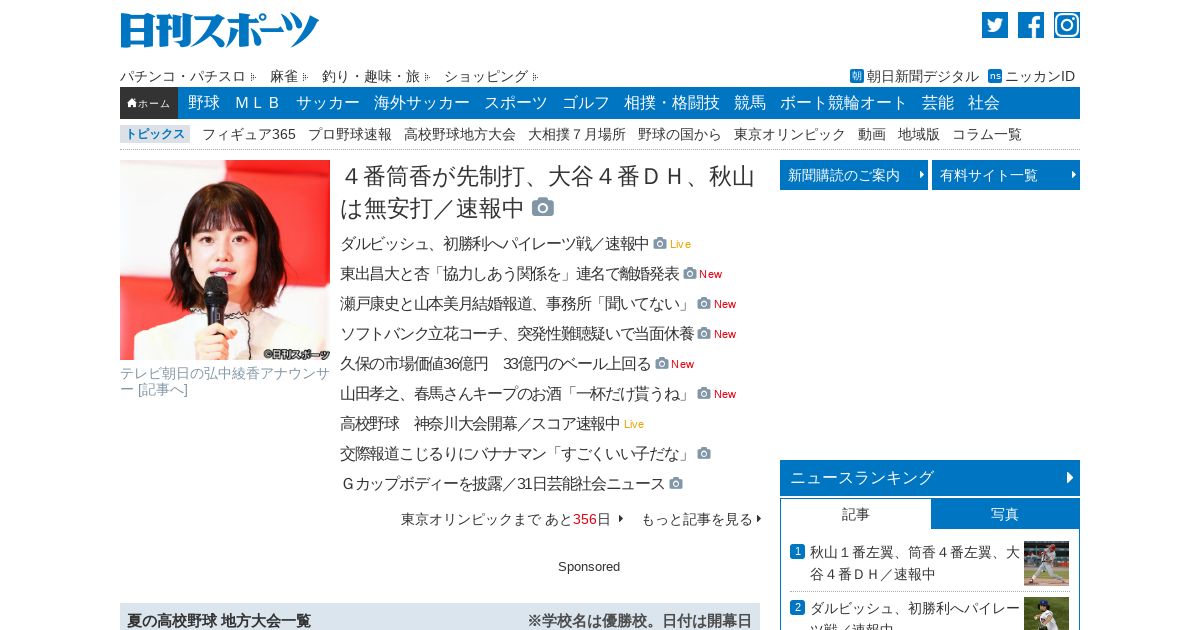This screenshot has width=1200, height=630.
Task: Click 記事へ caption under photo
Action: 162,390
